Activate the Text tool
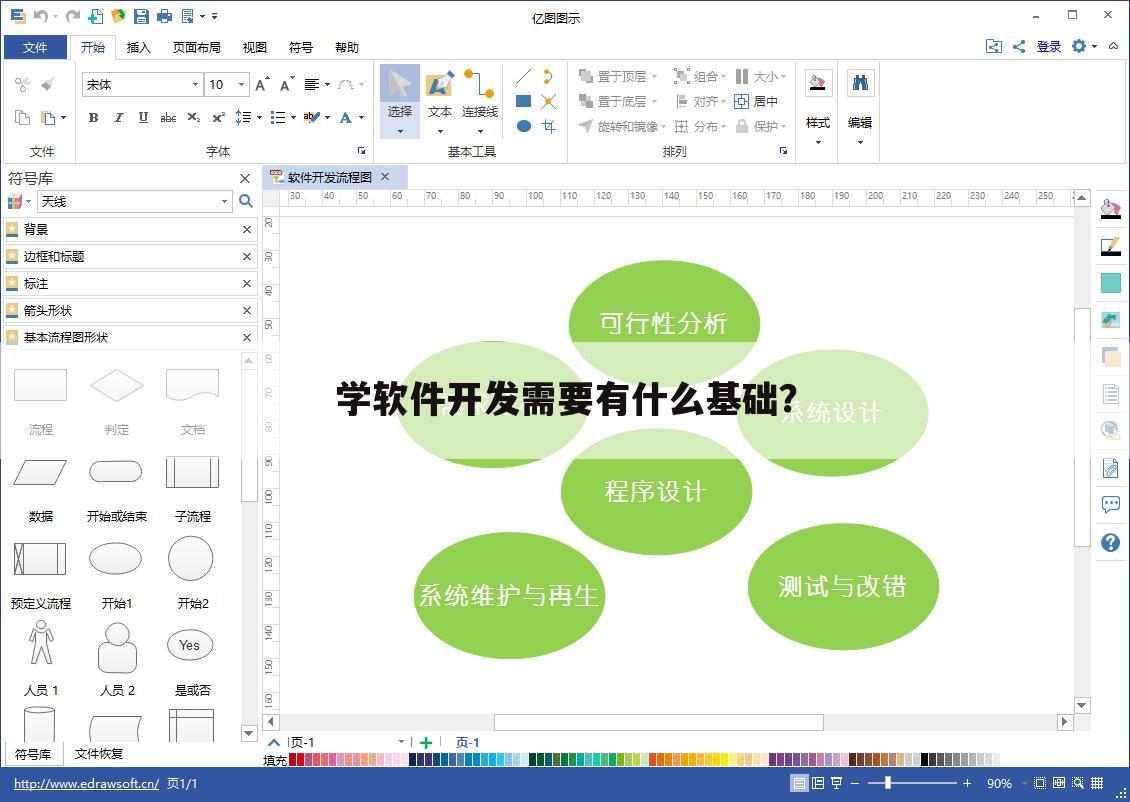Image resolution: width=1130 pixels, height=802 pixels. click(x=440, y=100)
